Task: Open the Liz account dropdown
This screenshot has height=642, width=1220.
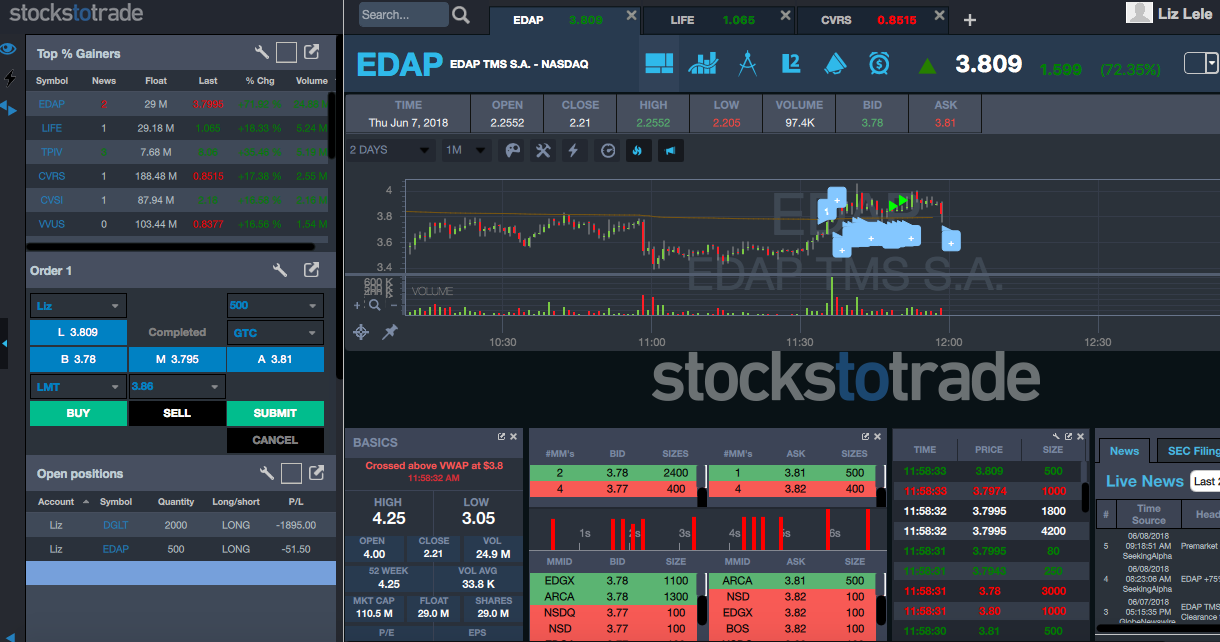Action: (78, 305)
